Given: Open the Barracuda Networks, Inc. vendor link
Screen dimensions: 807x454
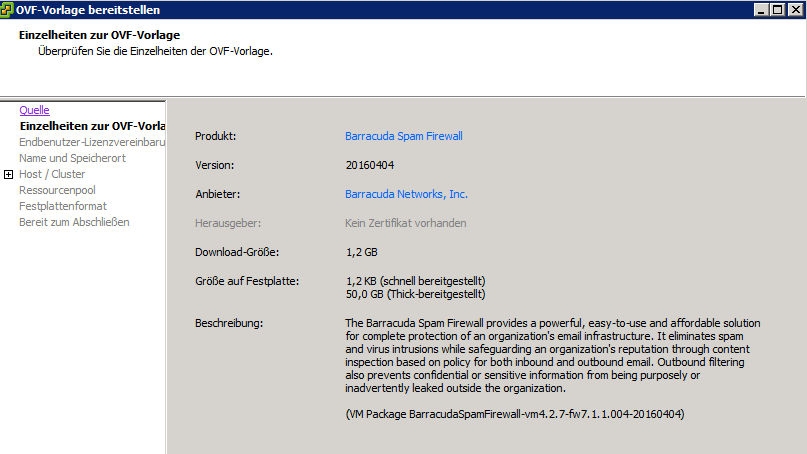Looking at the screenshot, I should [406, 194].
